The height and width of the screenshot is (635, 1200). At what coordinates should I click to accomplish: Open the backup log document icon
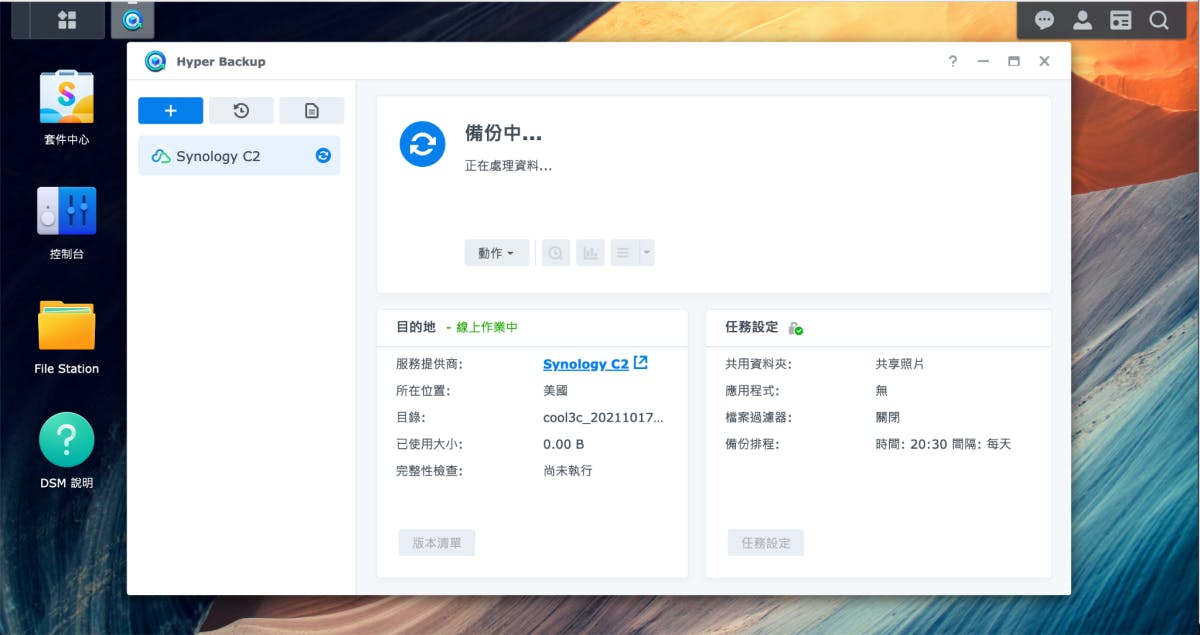point(311,111)
